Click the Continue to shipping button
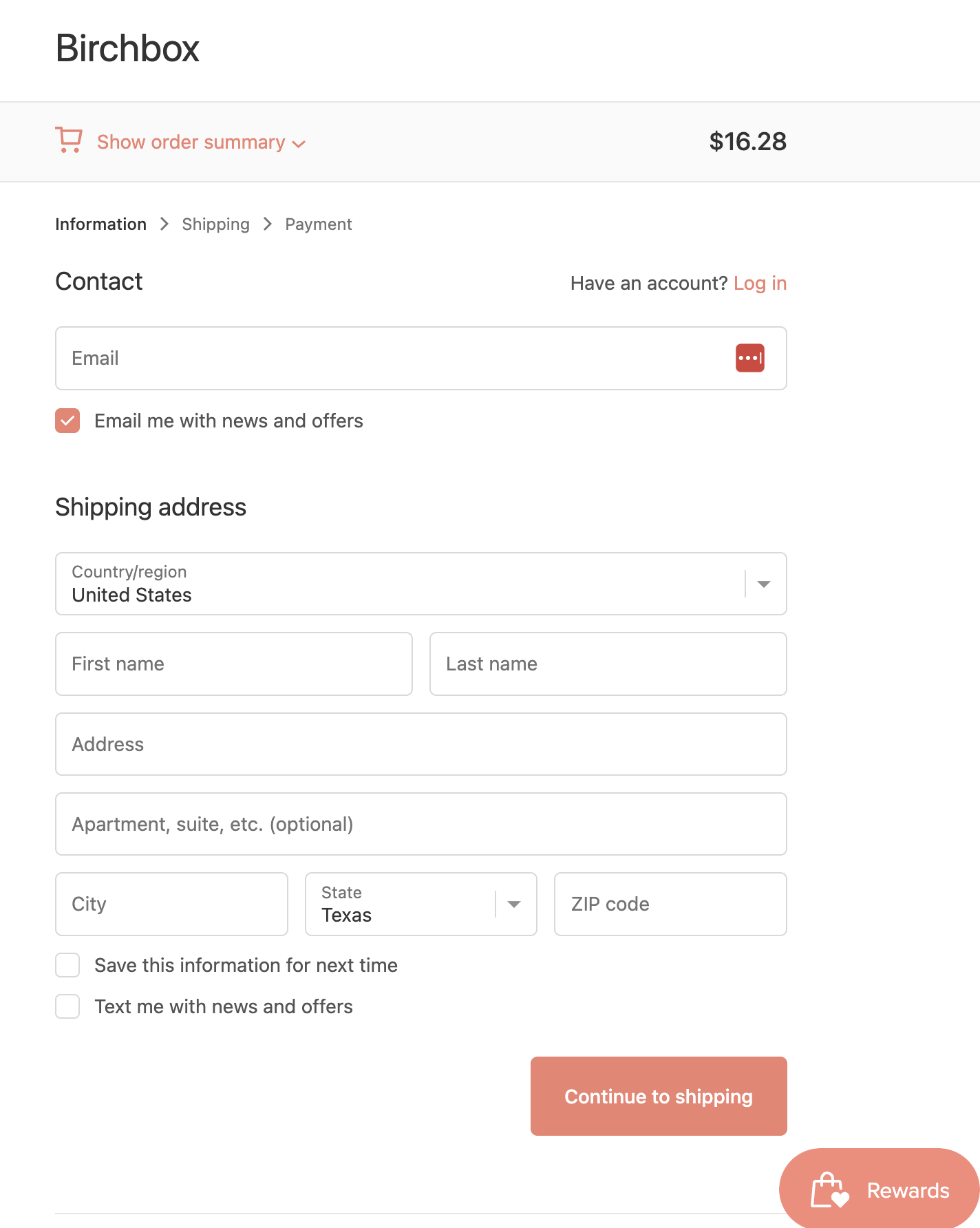The height and width of the screenshot is (1228, 980). 659,1096
